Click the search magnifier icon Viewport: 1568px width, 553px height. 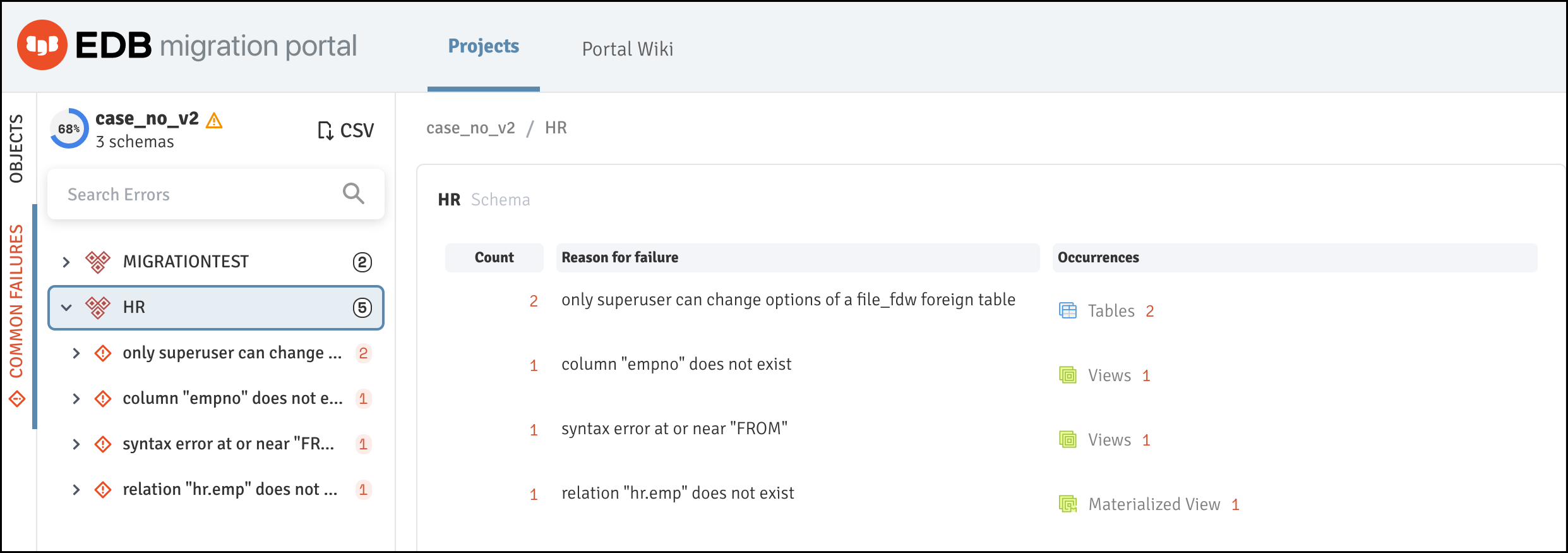354,193
